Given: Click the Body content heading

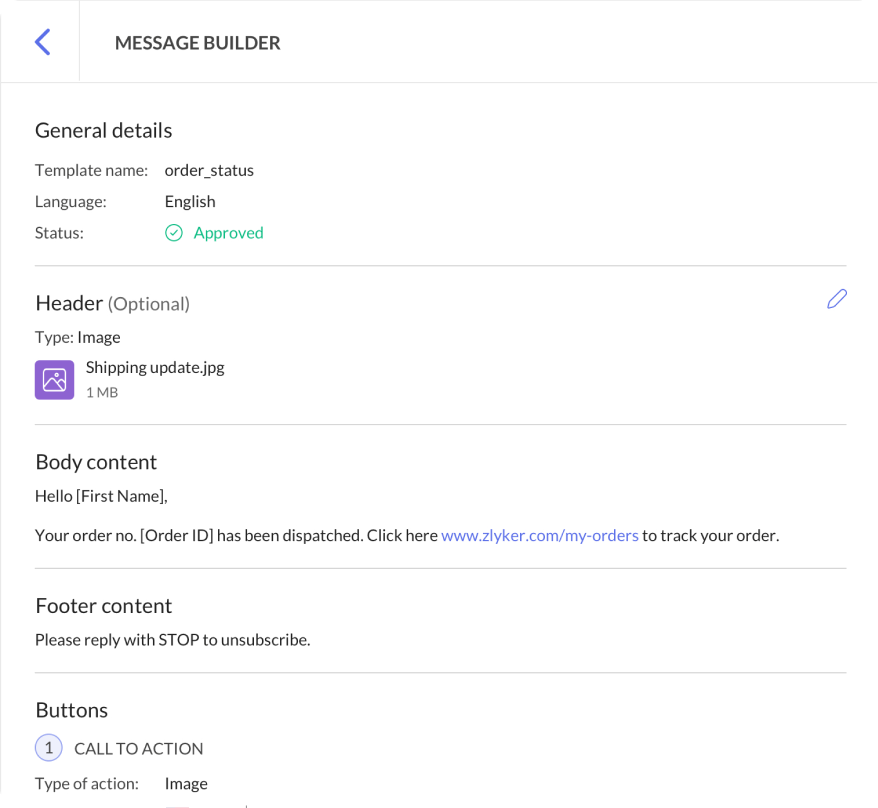Looking at the screenshot, I should [x=96, y=462].
